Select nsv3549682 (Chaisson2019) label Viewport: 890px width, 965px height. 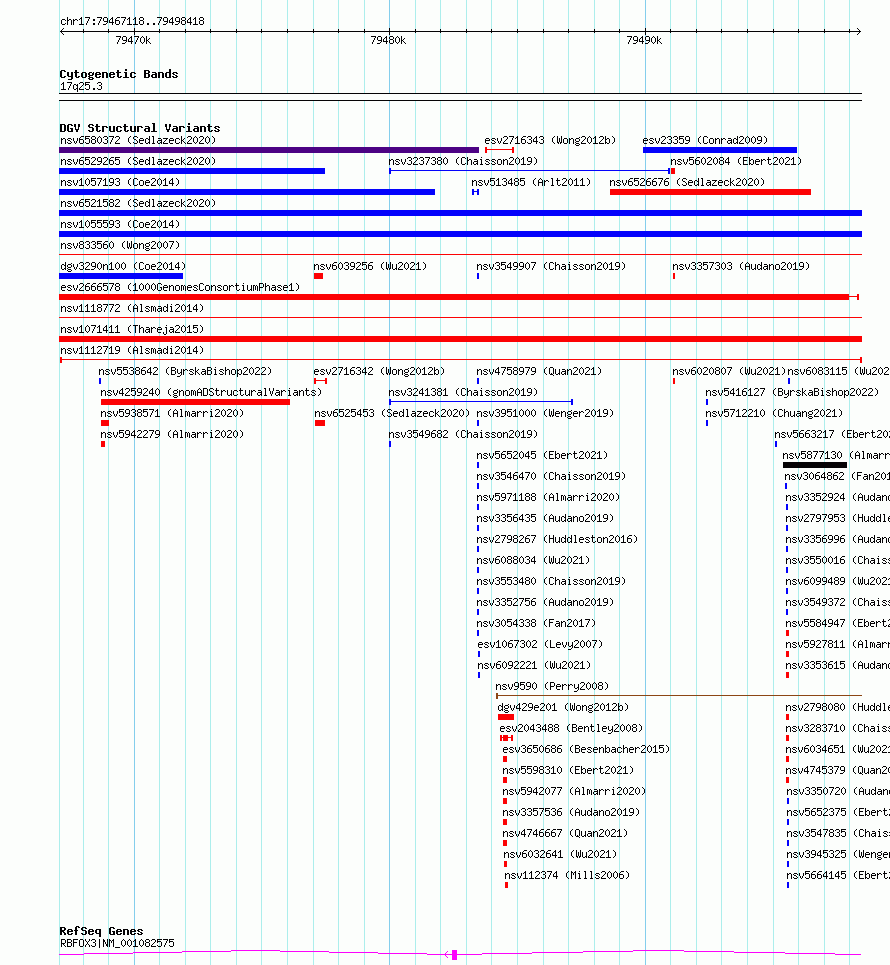pyautogui.click(x=463, y=434)
